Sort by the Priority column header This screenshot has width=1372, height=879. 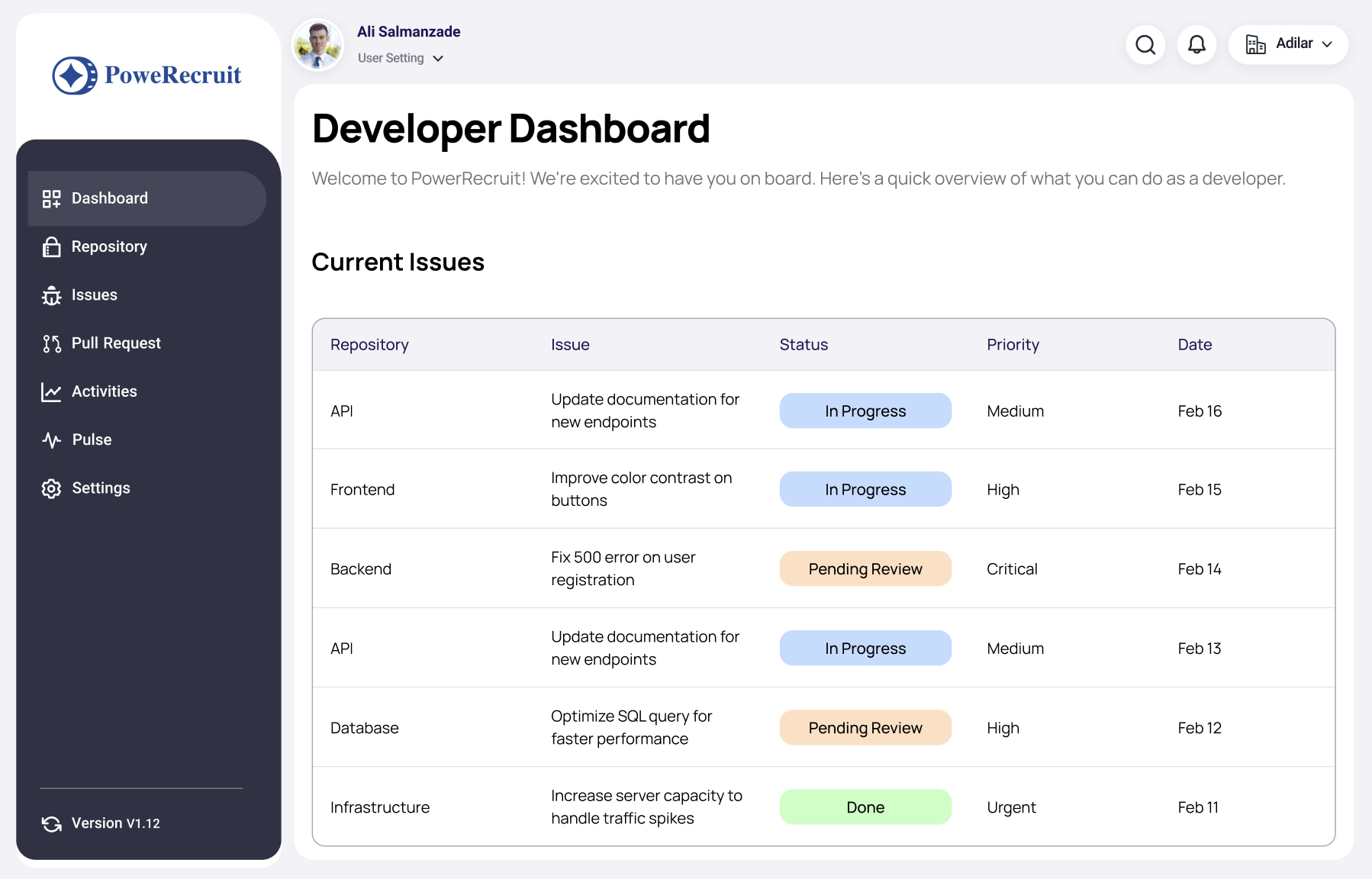1013,345
